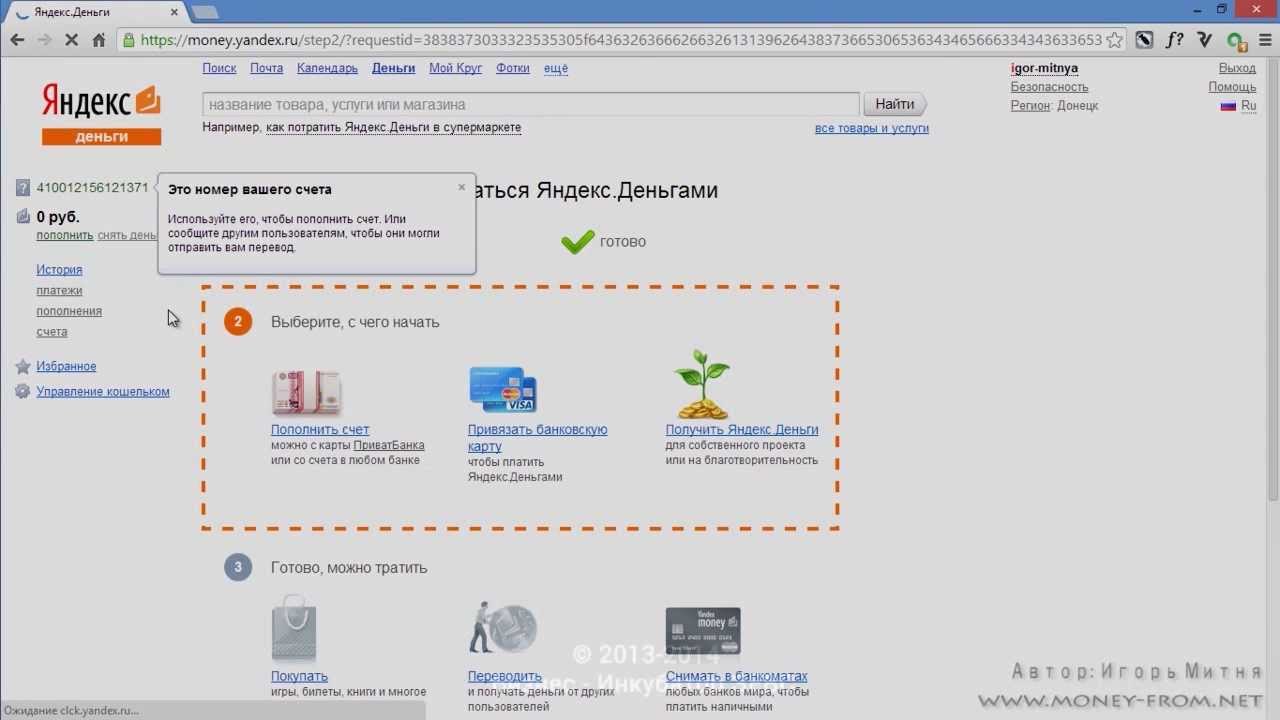
Task: Stop loading the page with the X button
Action: coord(72,40)
